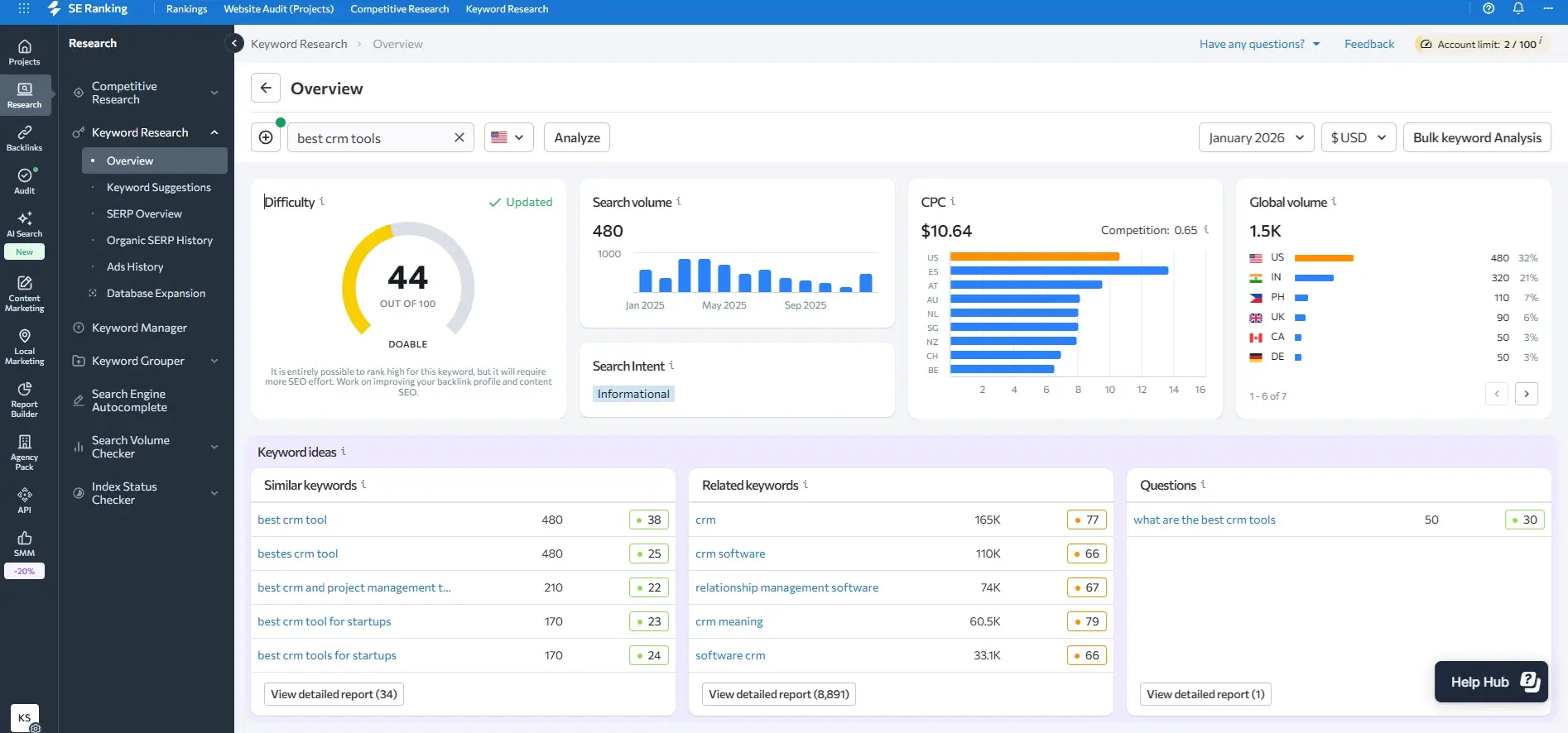Select Keyword Suggestions in sidebar
The height and width of the screenshot is (733, 1568).
[x=158, y=188]
